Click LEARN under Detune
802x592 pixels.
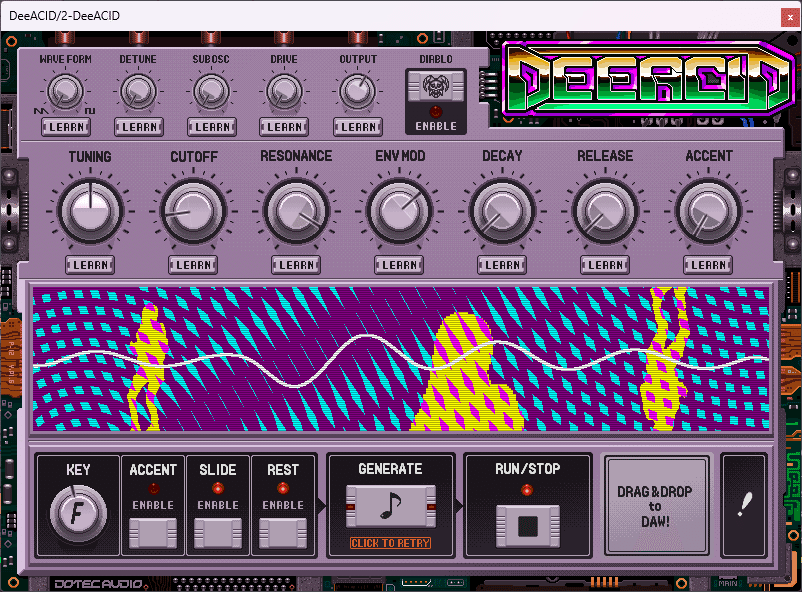(139, 127)
